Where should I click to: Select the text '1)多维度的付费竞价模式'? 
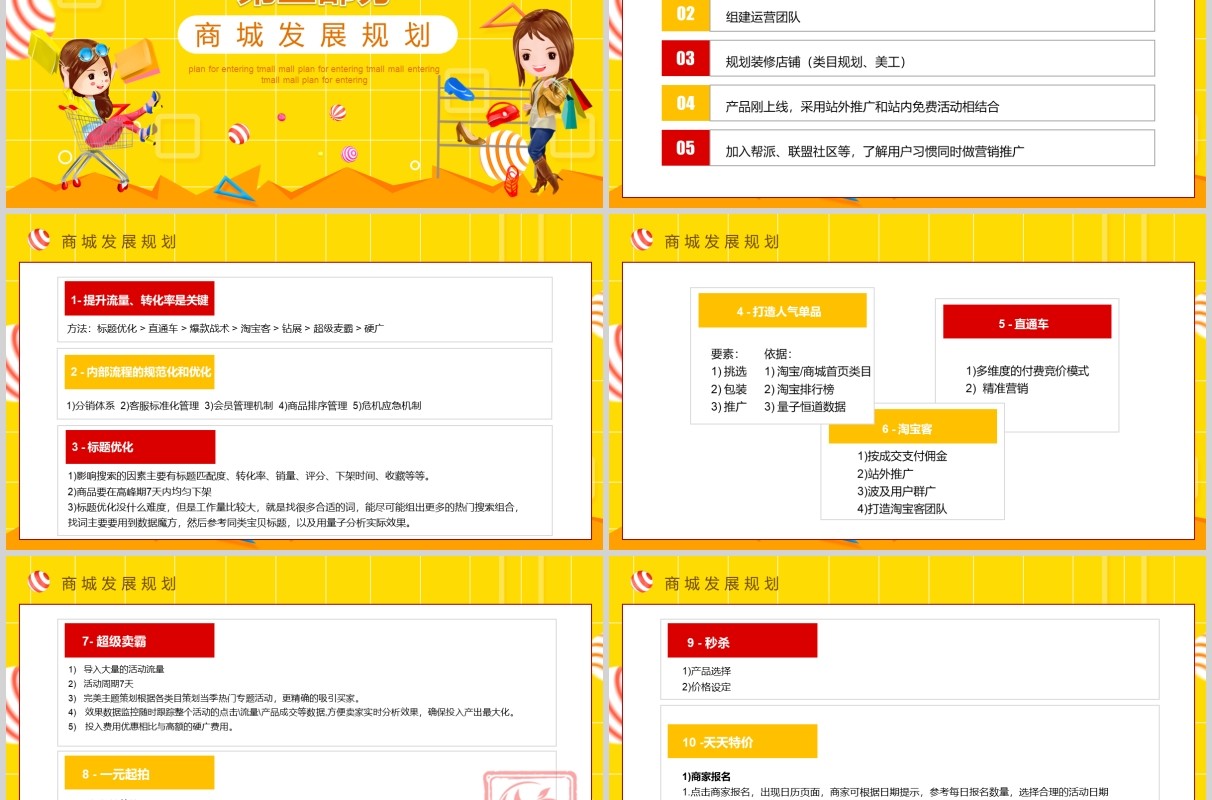point(1027,371)
